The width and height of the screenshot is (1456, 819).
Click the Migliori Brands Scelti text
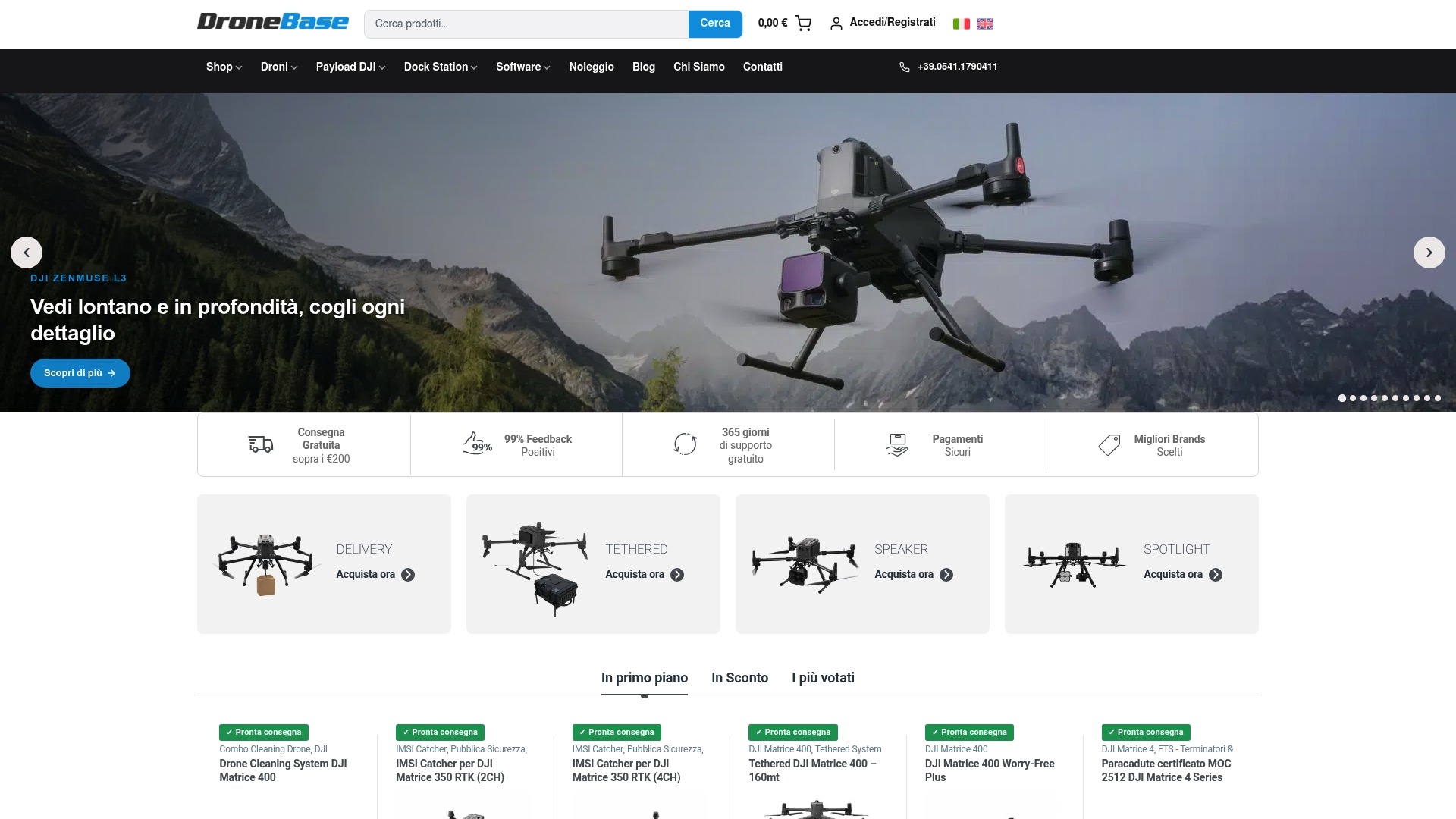(x=1169, y=445)
